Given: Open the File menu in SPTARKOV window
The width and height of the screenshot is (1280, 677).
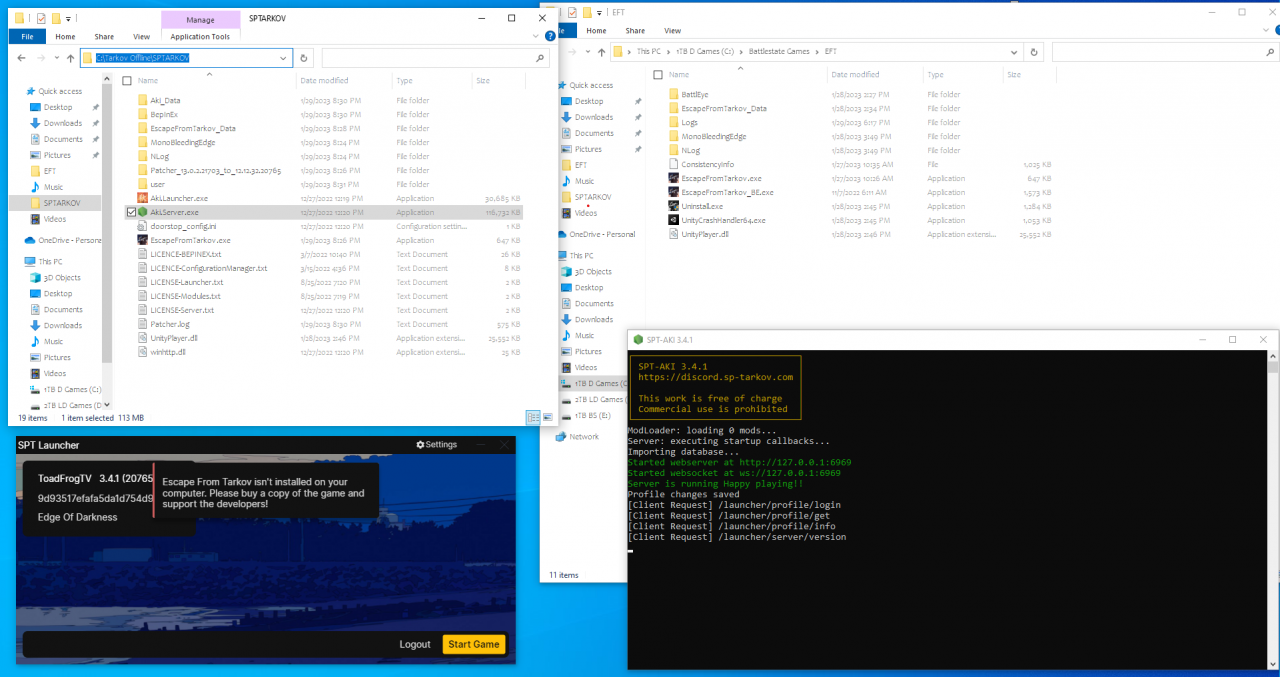Looking at the screenshot, I should (27, 36).
